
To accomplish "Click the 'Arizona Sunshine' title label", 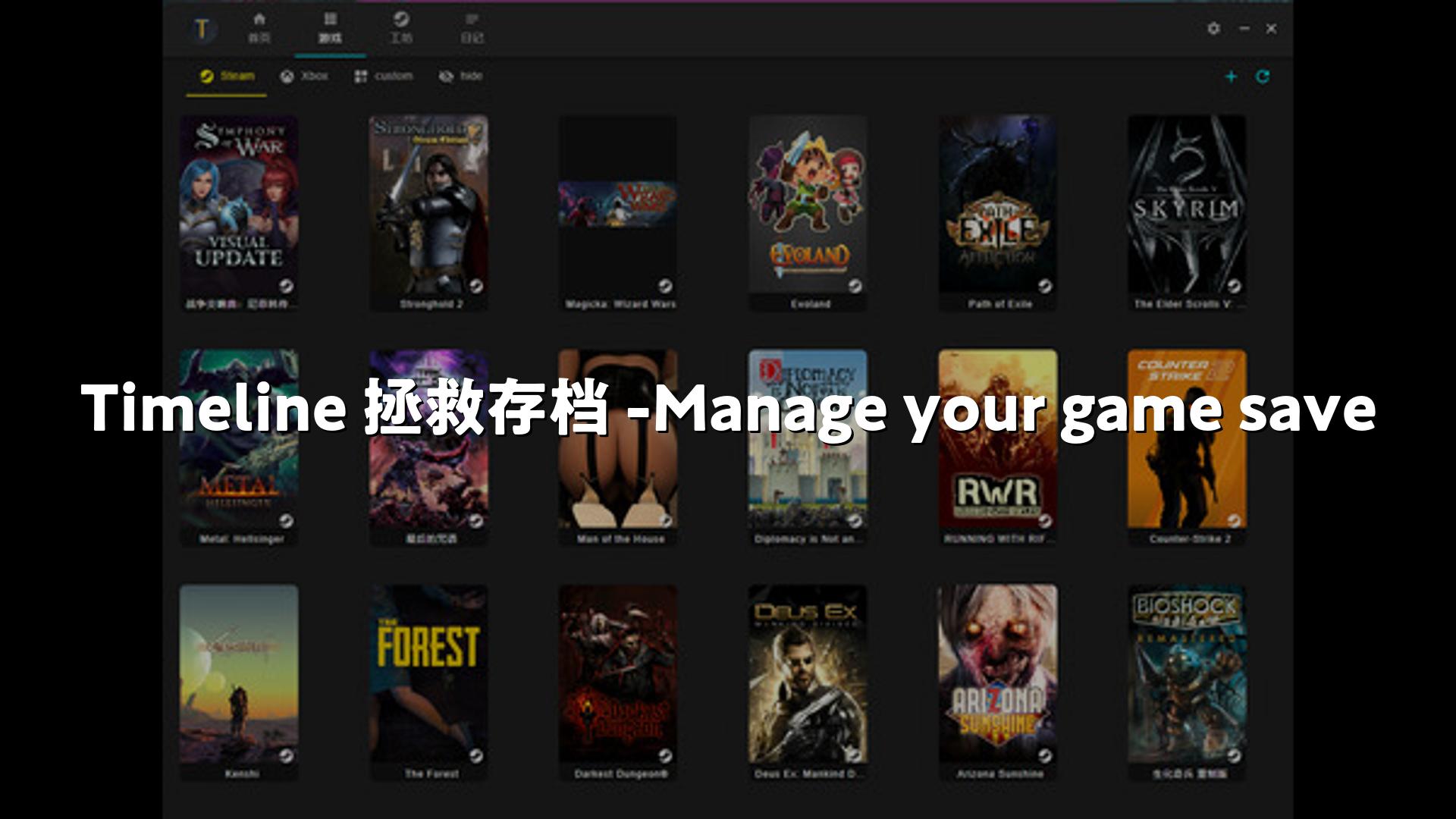I will click(x=1000, y=774).
